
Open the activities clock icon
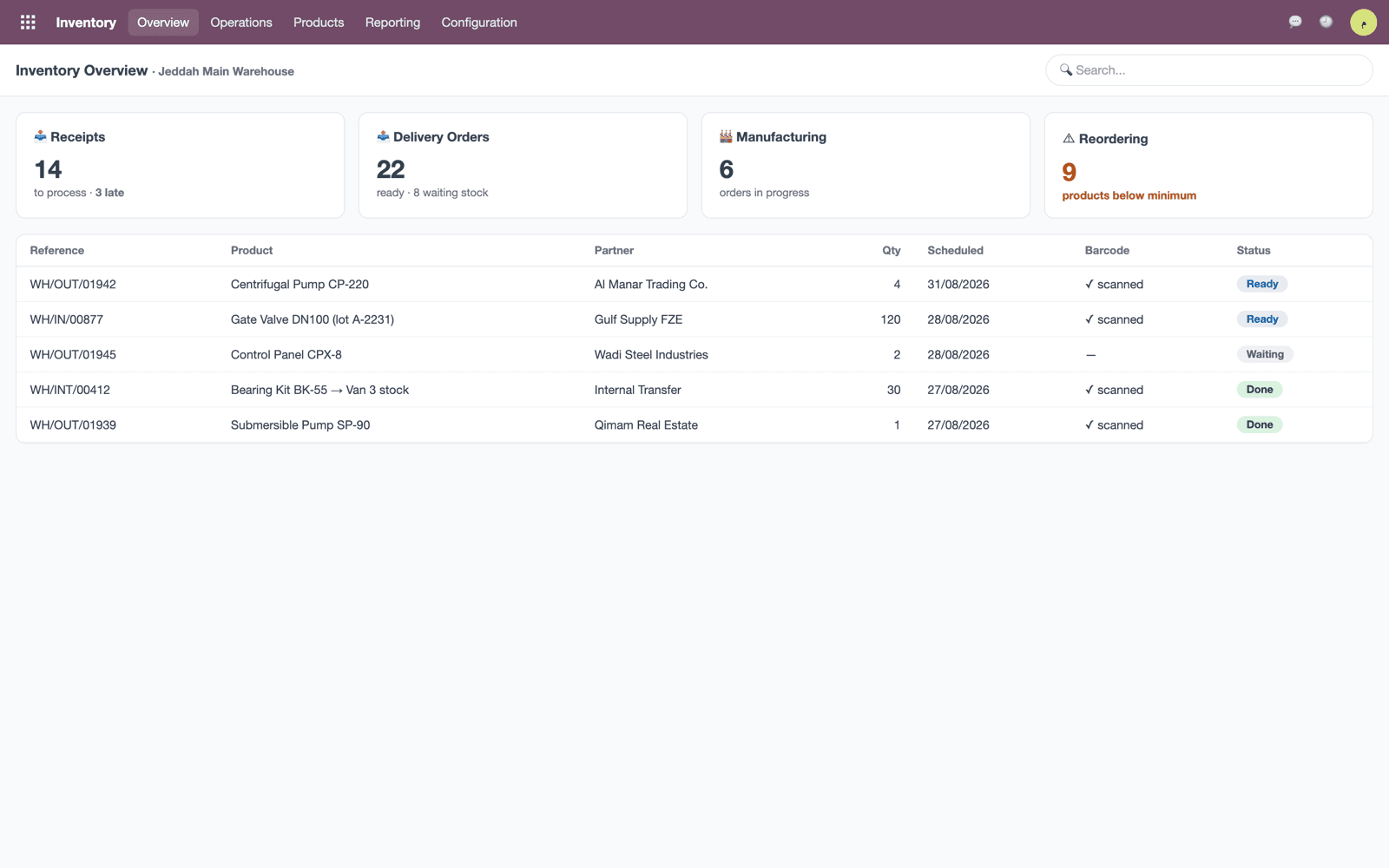click(1326, 22)
